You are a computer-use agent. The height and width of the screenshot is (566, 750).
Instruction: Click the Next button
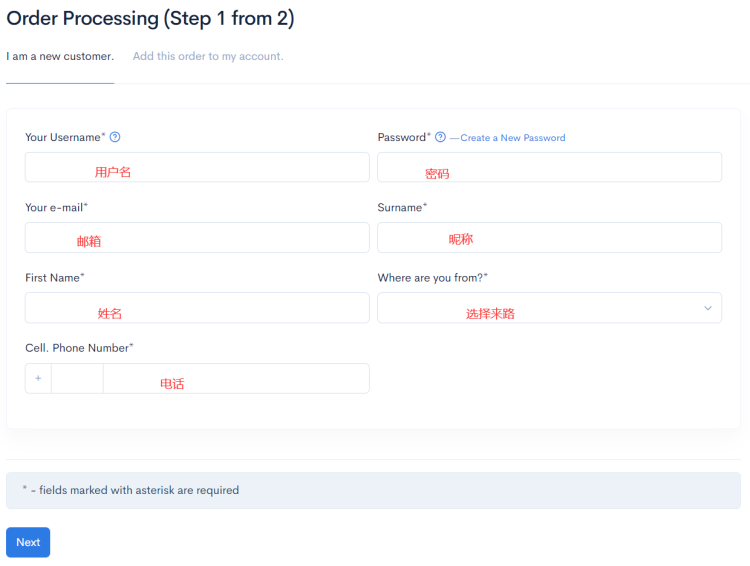tap(28, 542)
